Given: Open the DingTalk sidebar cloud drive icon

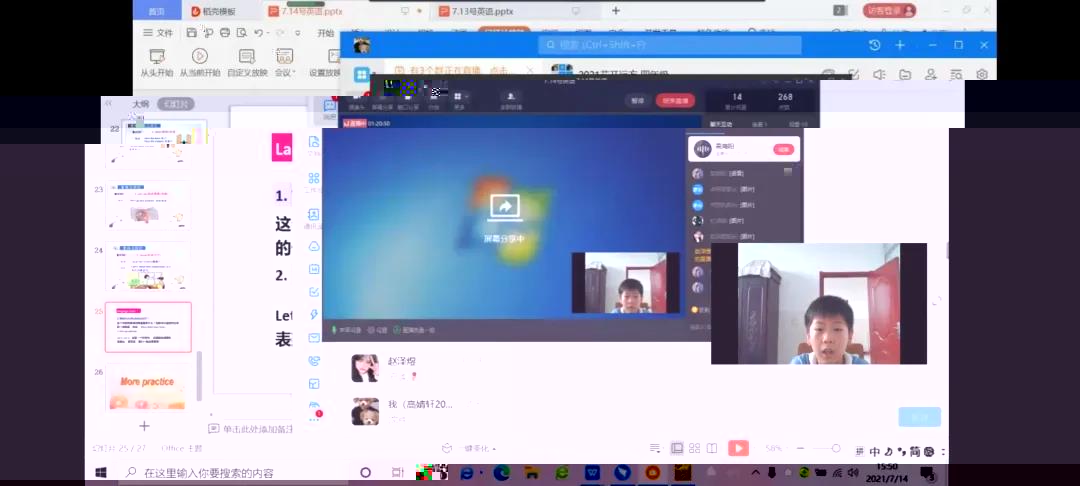Looking at the screenshot, I should tap(314, 246).
